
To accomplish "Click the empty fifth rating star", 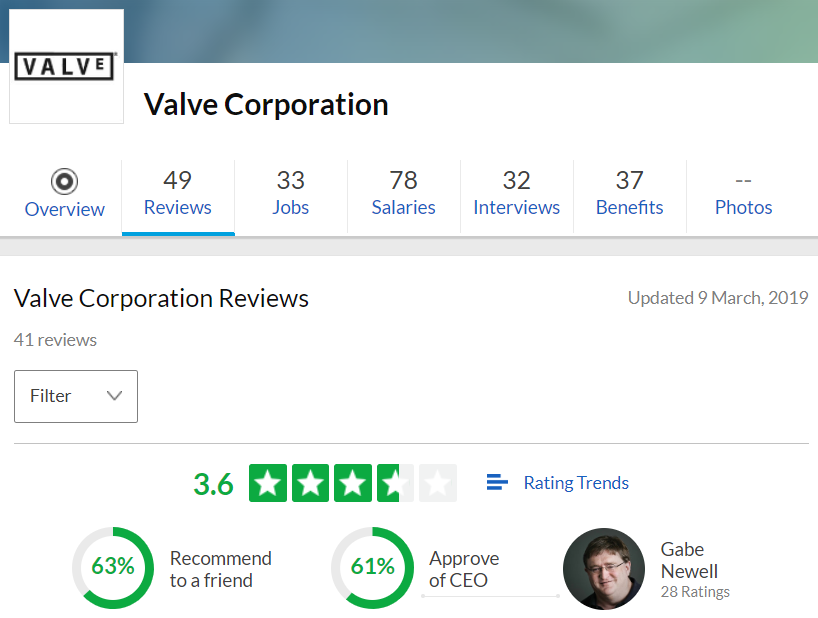I will tap(438, 483).
